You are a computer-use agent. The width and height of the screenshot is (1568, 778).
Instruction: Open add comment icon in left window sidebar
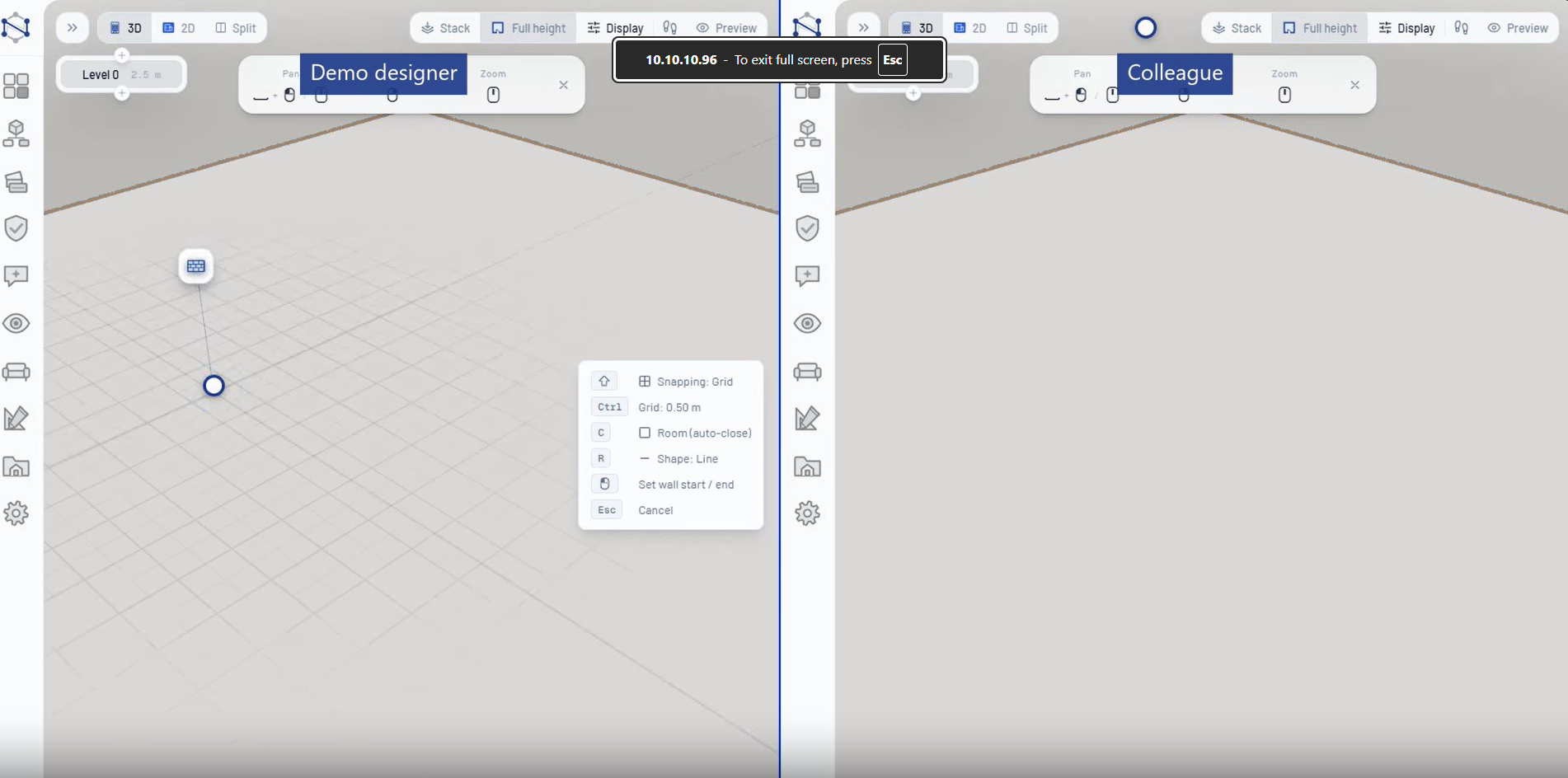[16, 275]
